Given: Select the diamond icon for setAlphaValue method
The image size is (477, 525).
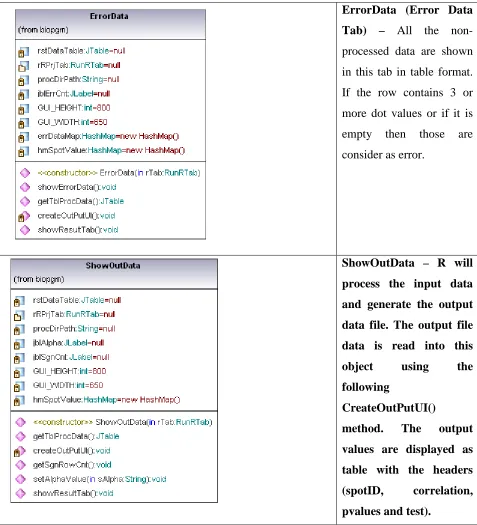Looking at the screenshot, I should point(21,479).
